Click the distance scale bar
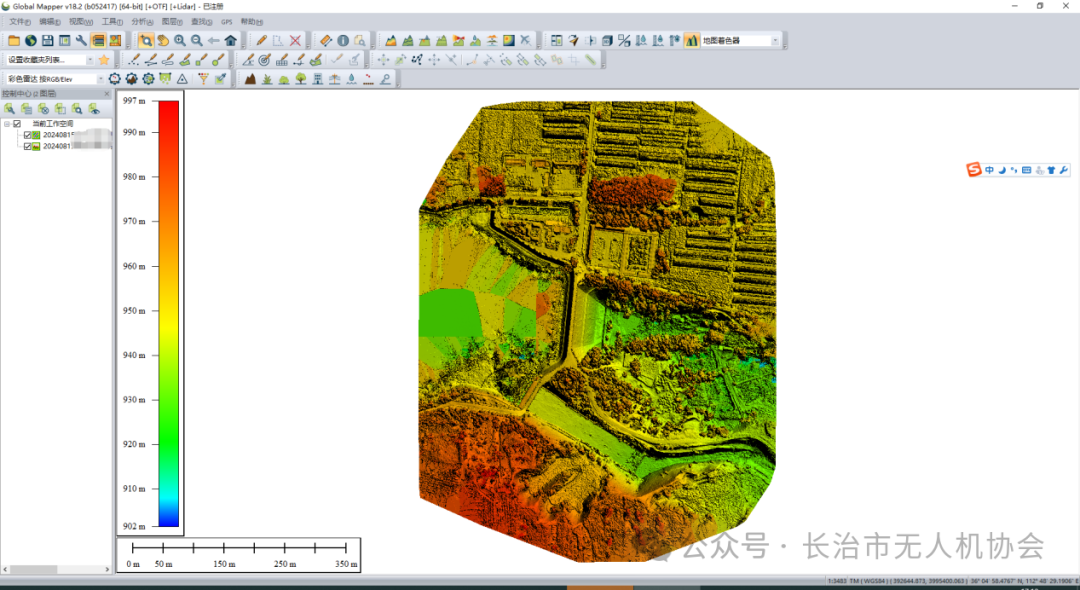The width and height of the screenshot is (1080, 590). pyautogui.click(x=239, y=555)
